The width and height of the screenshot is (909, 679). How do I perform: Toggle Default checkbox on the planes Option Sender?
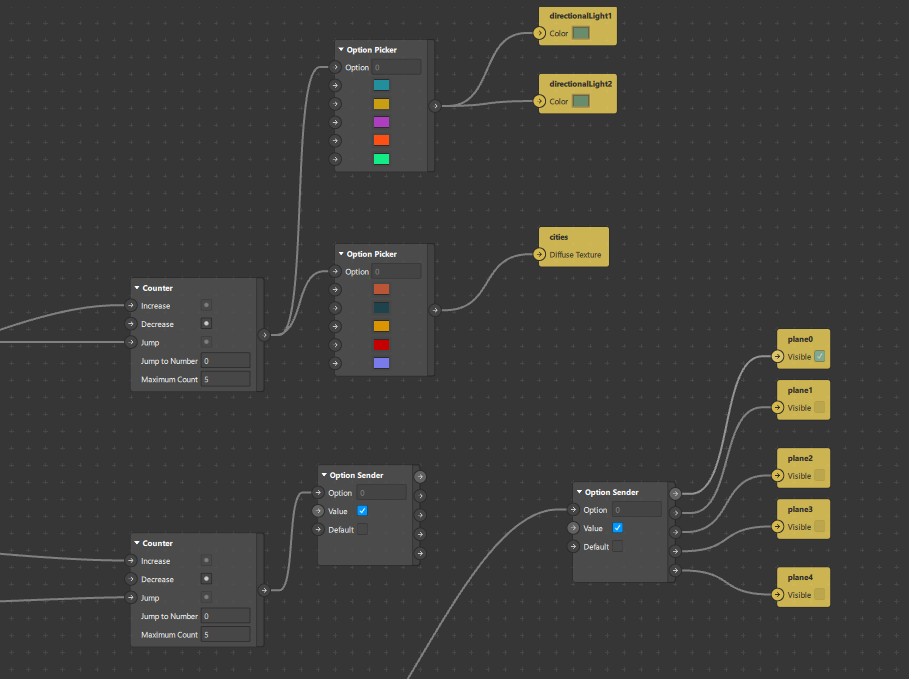tap(617, 547)
